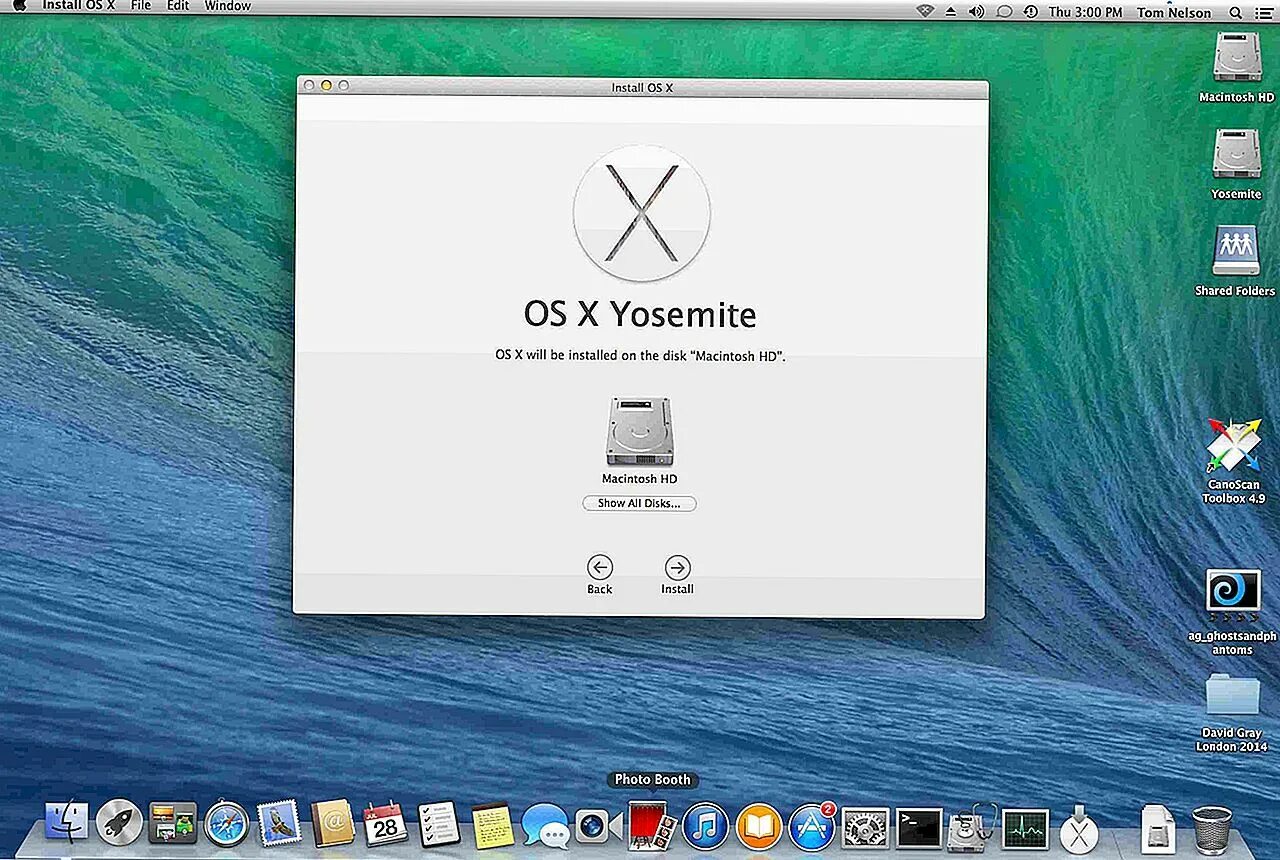This screenshot has width=1280, height=860.
Task: Open the Tom Nelson user menu
Action: (1174, 13)
